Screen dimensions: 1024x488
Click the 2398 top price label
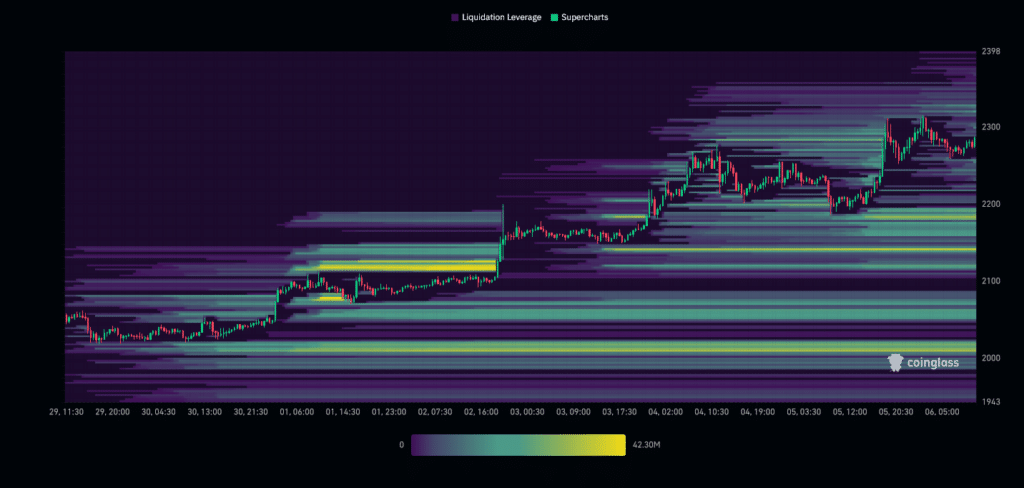[x=990, y=52]
